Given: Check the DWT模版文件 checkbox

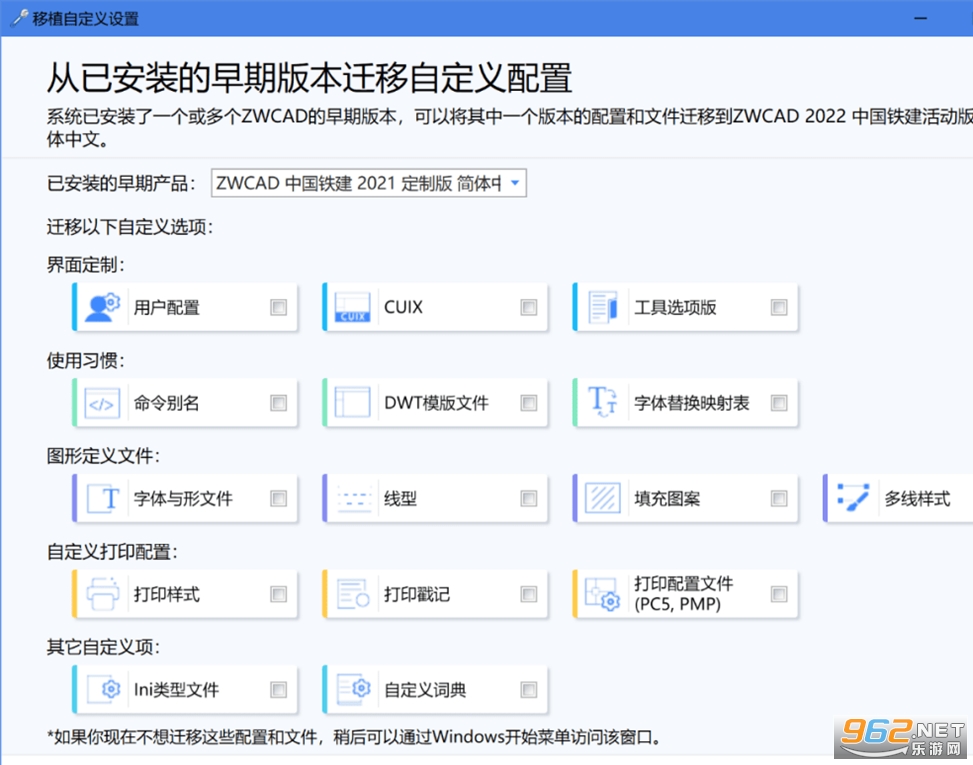Looking at the screenshot, I should (x=529, y=403).
